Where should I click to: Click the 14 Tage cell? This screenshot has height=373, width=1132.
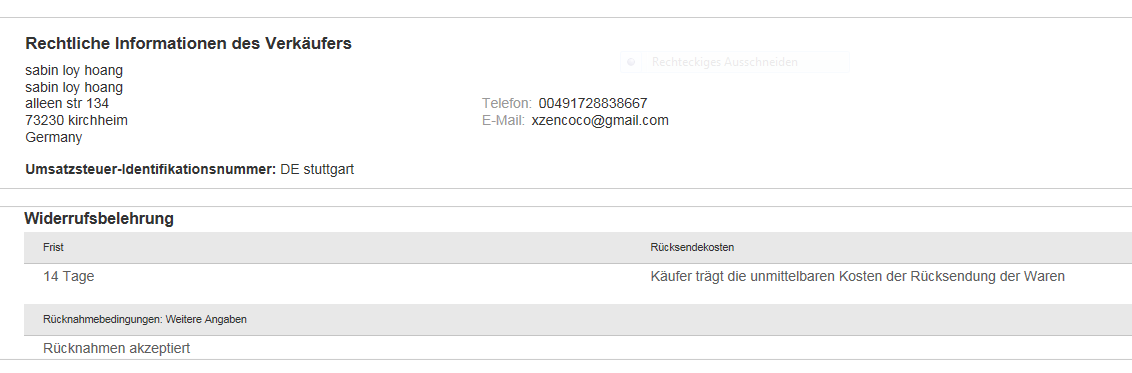point(69,276)
